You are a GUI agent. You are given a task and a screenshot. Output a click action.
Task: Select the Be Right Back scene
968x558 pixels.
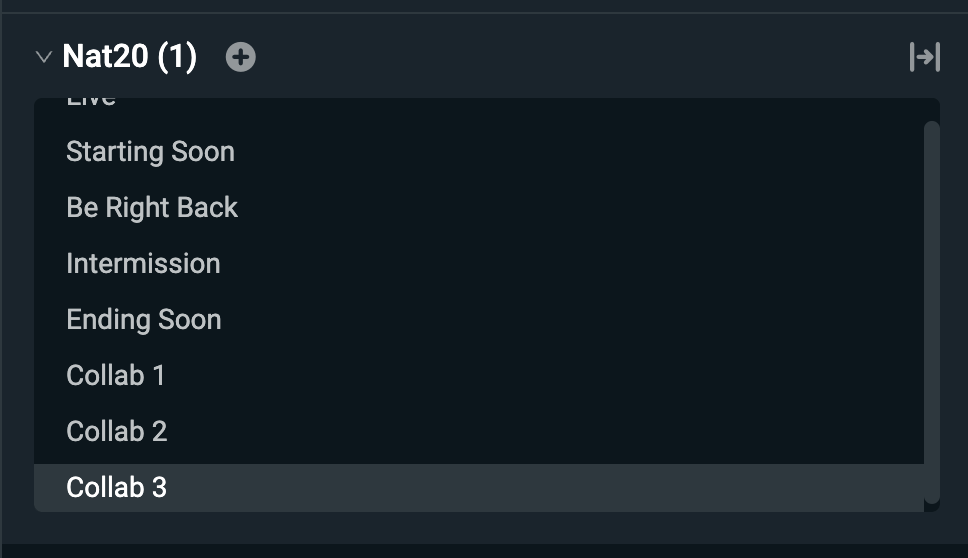(152, 208)
